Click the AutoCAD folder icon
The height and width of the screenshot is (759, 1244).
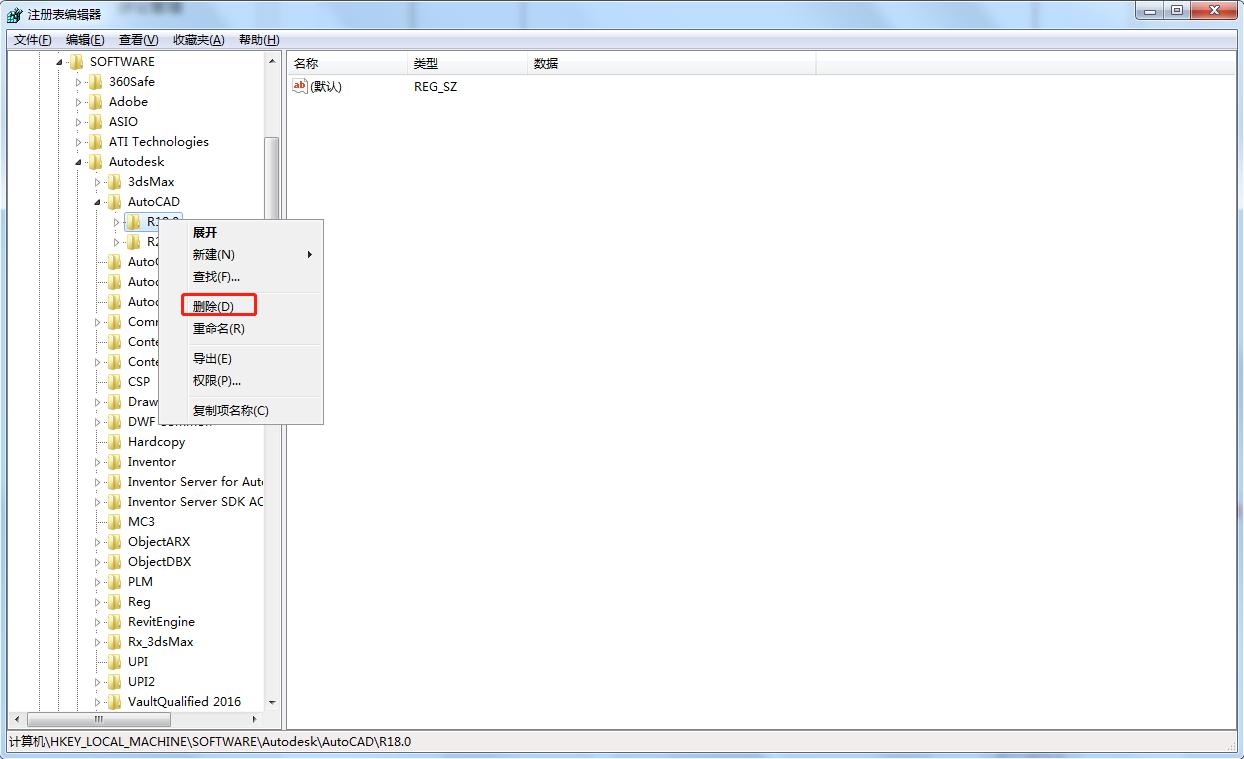115,202
